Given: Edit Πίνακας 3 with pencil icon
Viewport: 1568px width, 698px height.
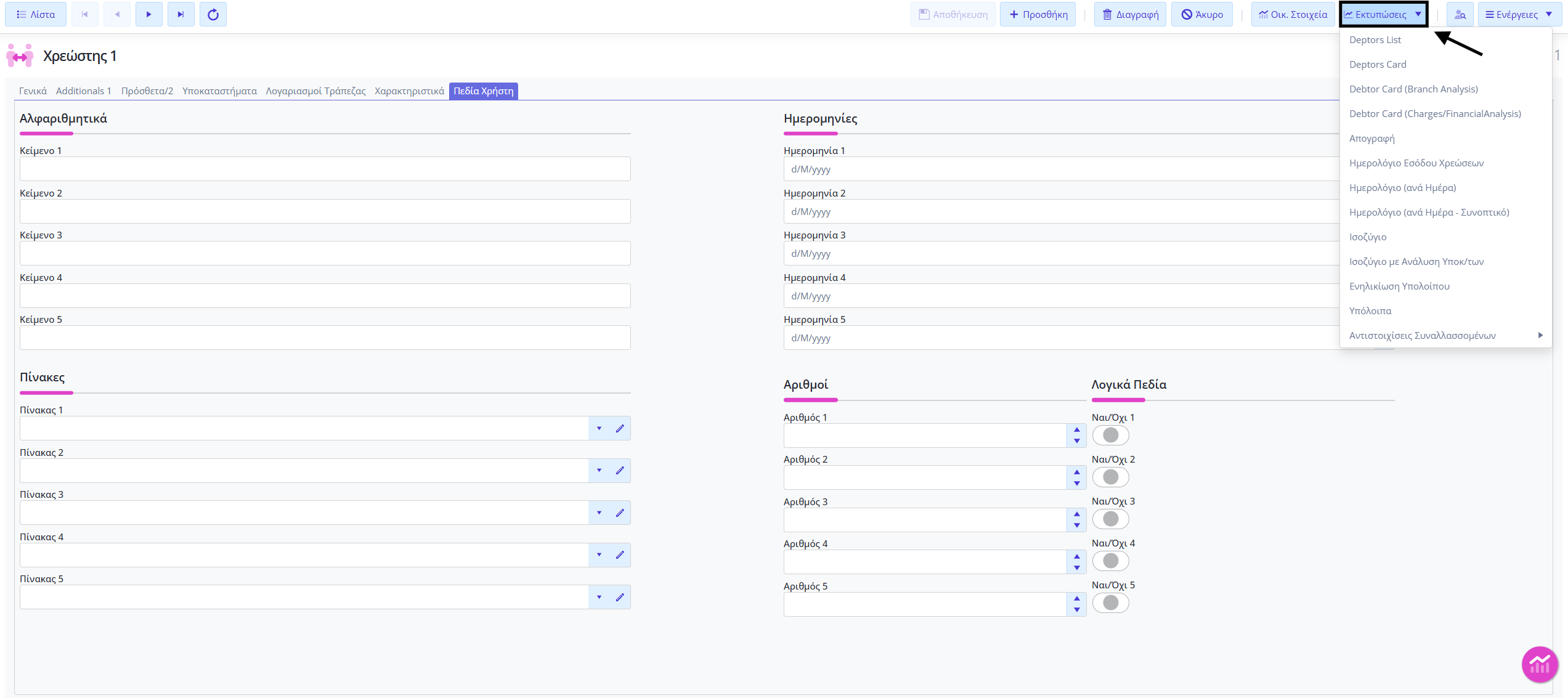Looking at the screenshot, I should pos(620,513).
